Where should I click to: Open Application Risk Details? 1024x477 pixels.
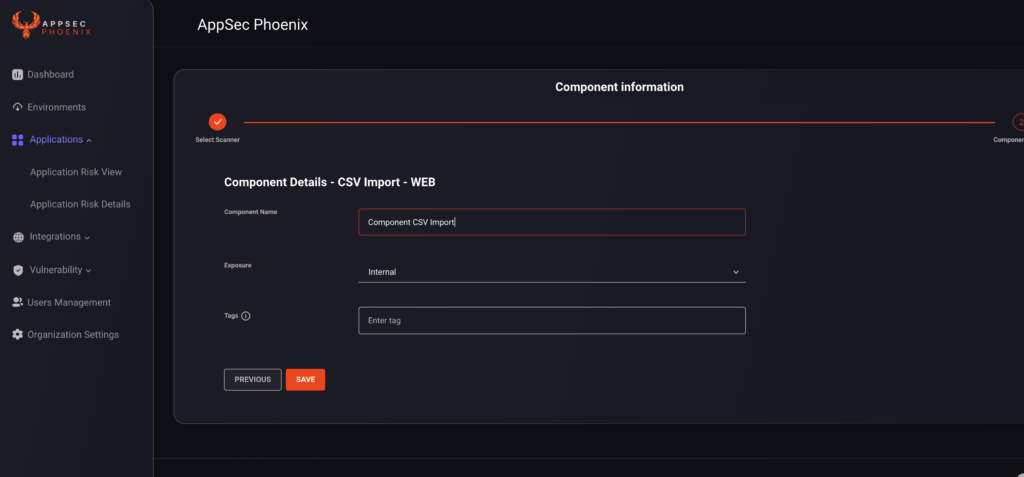tap(80, 204)
